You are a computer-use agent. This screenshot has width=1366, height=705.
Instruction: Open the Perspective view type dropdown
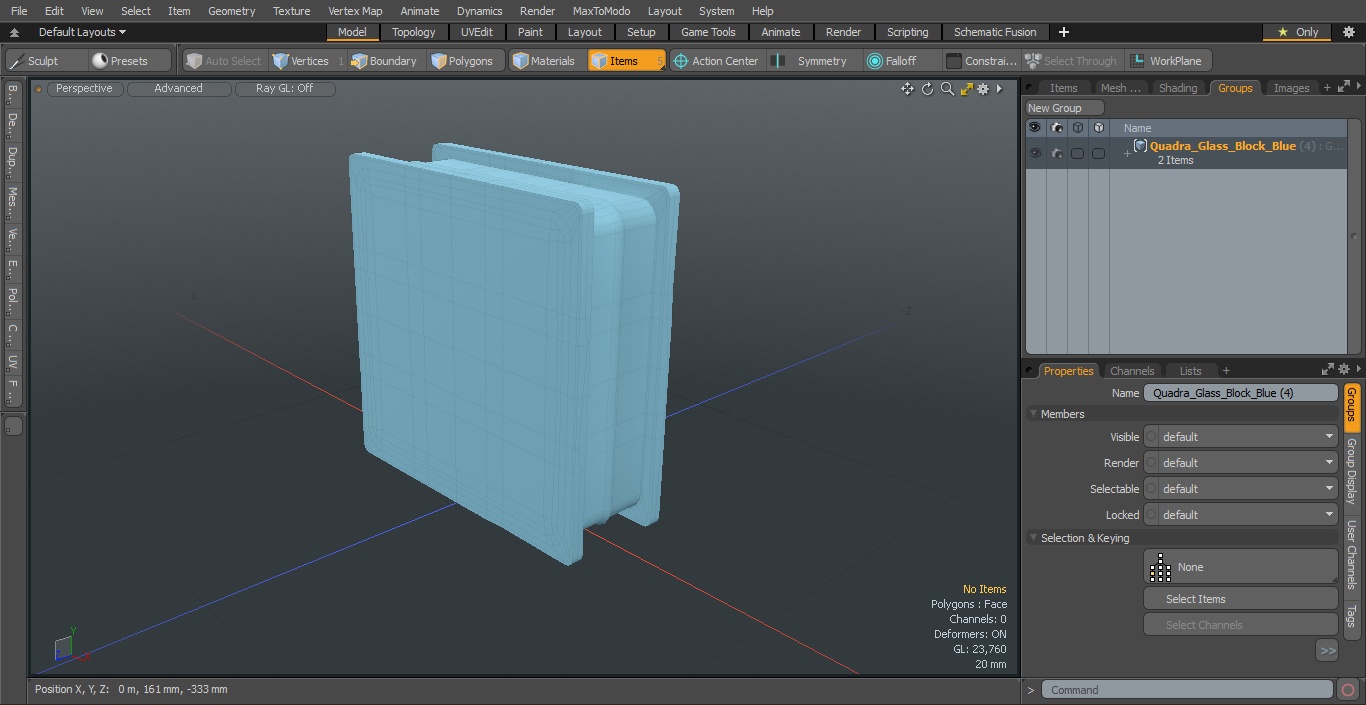(85, 89)
